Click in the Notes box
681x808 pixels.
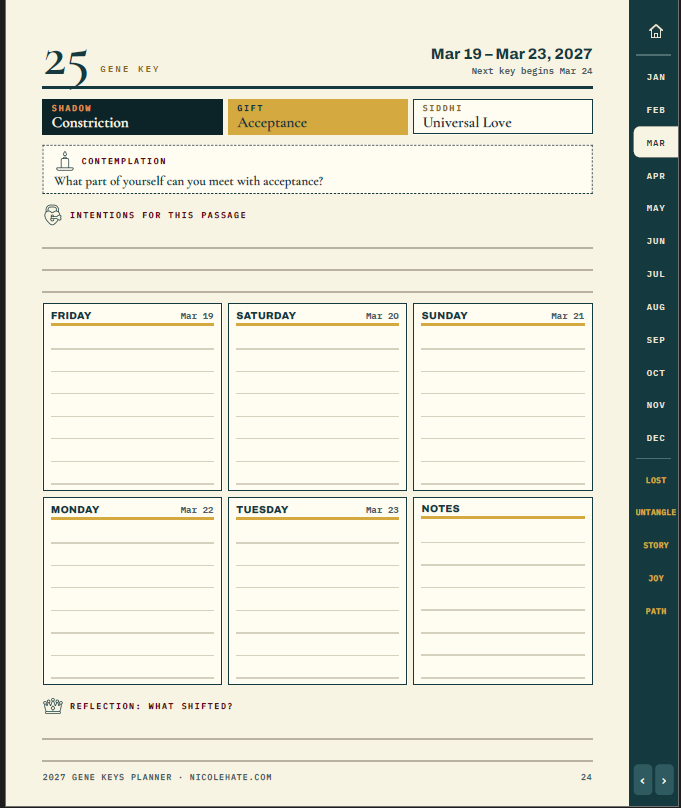(503, 591)
